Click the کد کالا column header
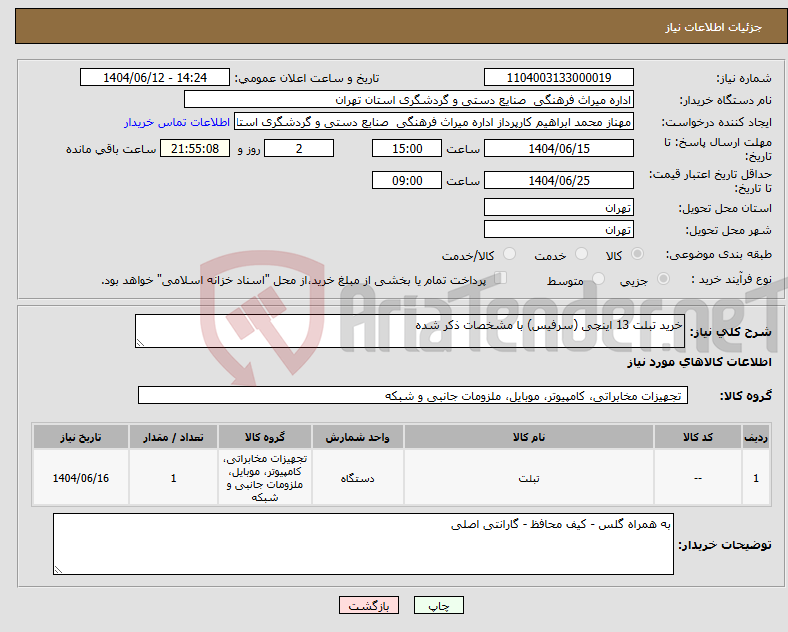Viewport: 788px width, 632px height. point(698,437)
